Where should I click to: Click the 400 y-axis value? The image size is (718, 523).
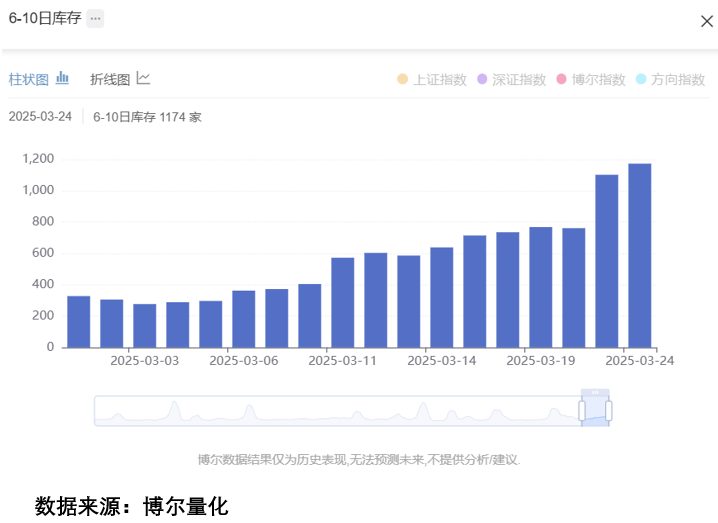point(43,284)
